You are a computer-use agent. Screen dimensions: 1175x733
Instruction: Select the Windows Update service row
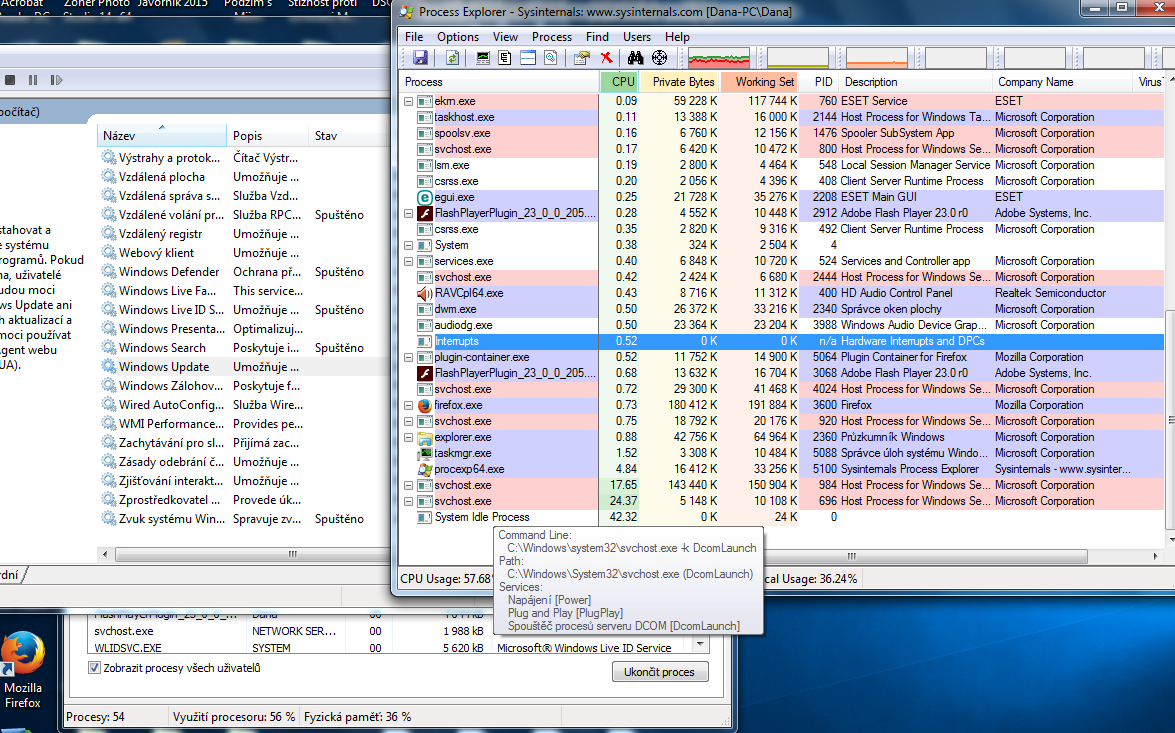coord(164,367)
